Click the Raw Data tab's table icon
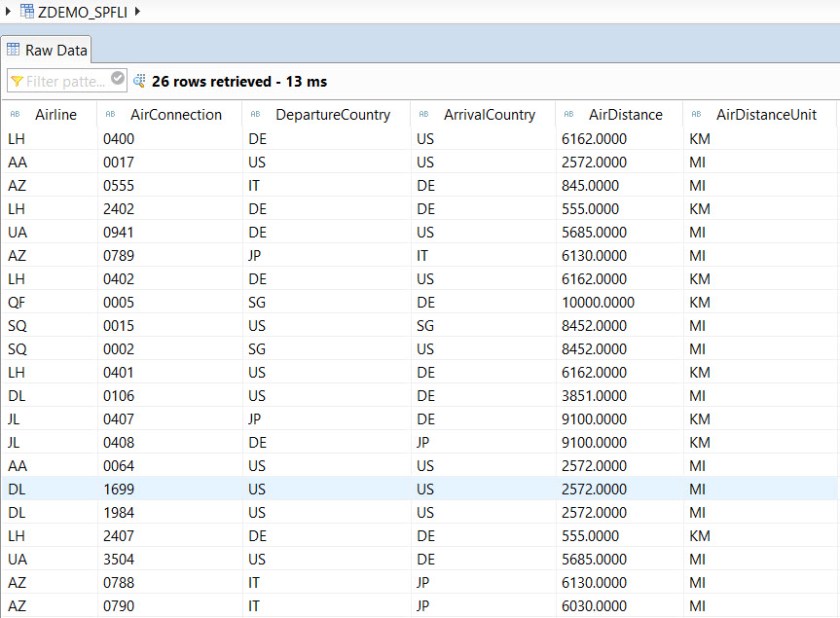The image size is (840, 618). (x=14, y=50)
